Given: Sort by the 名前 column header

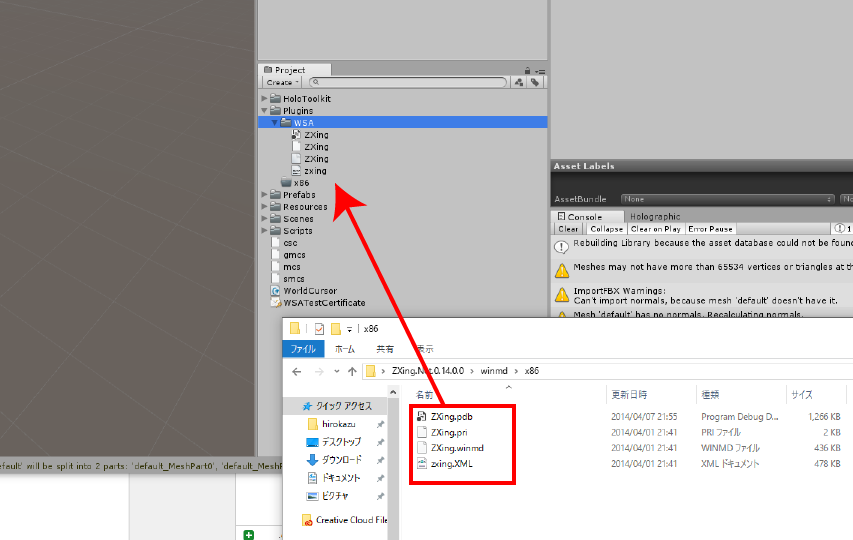Looking at the screenshot, I should point(425,395).
